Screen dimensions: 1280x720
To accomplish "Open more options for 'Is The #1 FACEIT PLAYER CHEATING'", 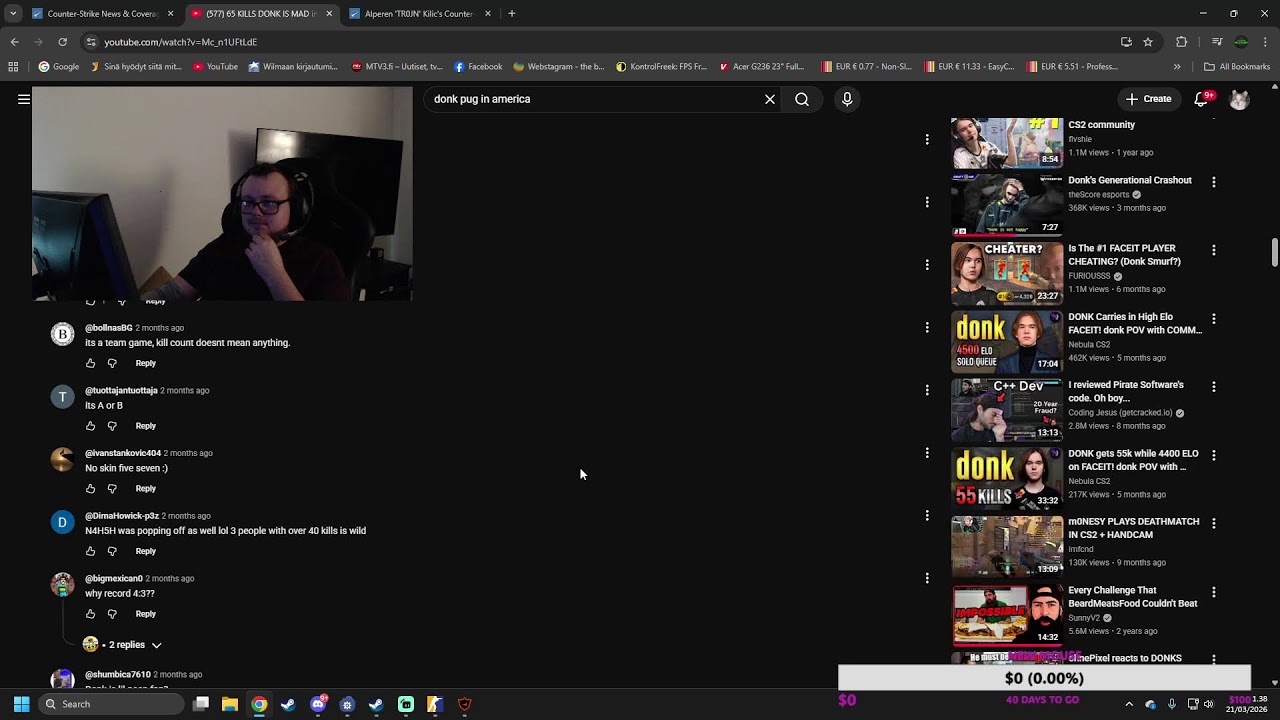I will coord(1213,250).
